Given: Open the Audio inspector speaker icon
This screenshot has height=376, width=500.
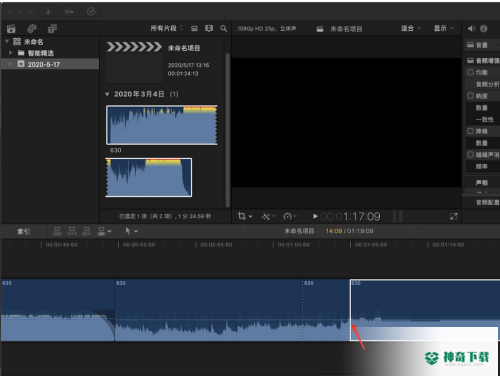Looking at the screenshot, I should pos(471,29).
